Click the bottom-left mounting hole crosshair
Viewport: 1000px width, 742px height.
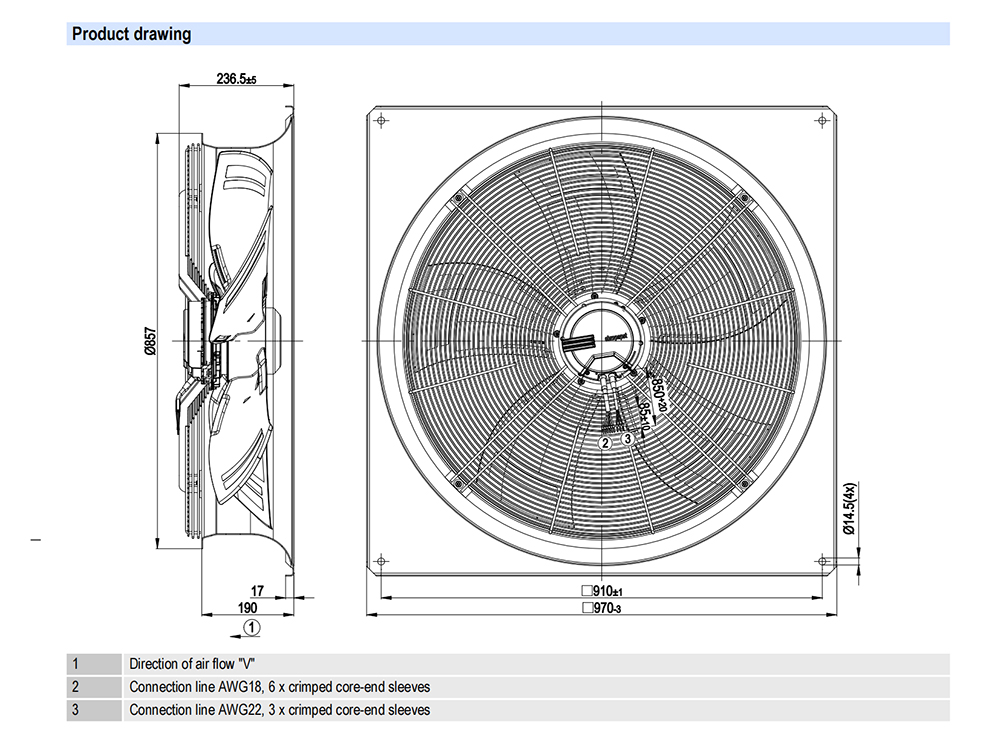coord(381,561)
